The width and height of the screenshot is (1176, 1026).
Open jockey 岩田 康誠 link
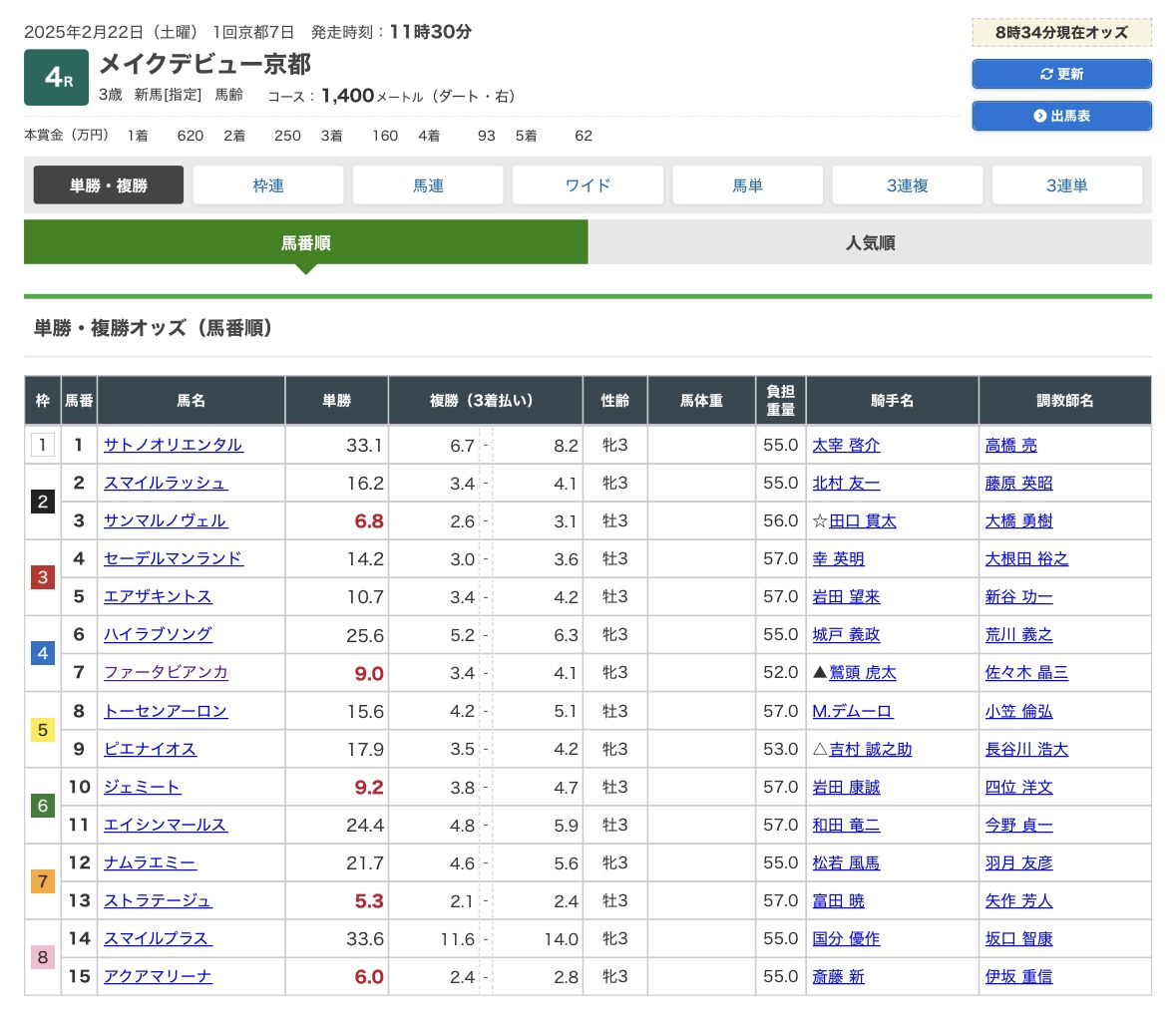pos(846,788)
